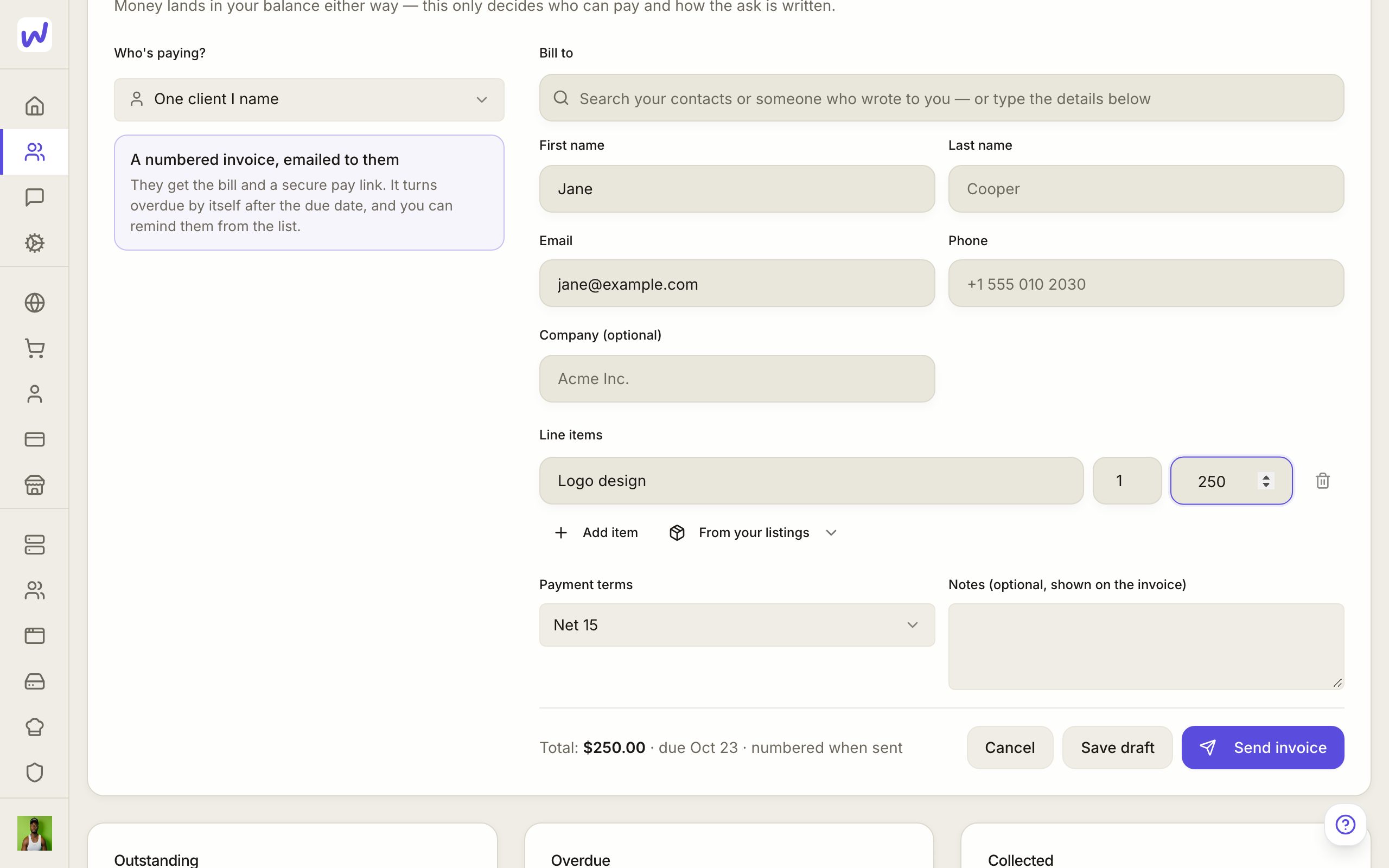Delete the Logo design line item
Viewport: 1389px width, 868px height.
pyautogui.click(x=1322, y=481)
